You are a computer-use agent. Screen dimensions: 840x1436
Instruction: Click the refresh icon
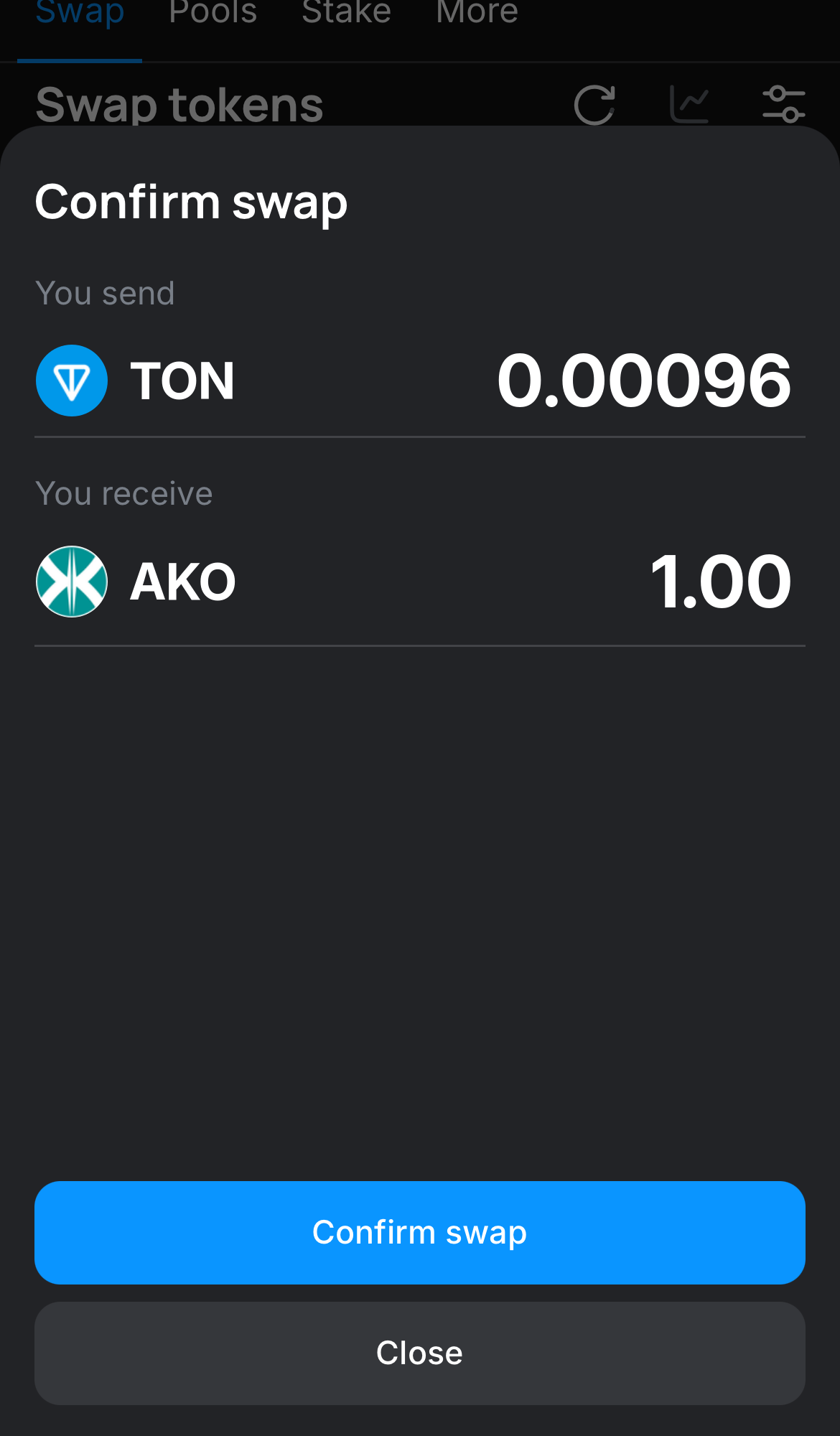click(x=594, y=105)
